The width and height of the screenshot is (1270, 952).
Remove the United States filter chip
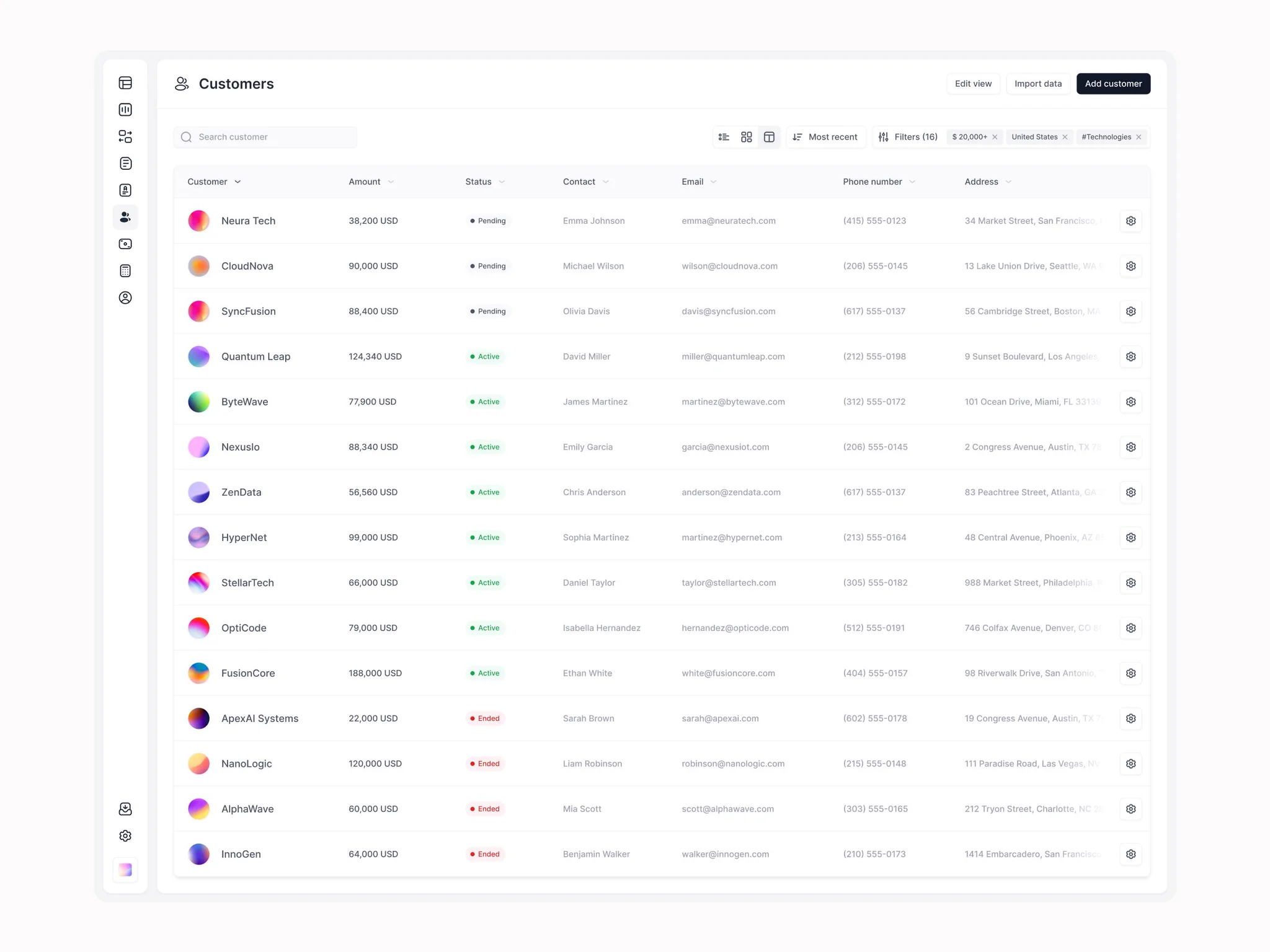[1065, 137]
